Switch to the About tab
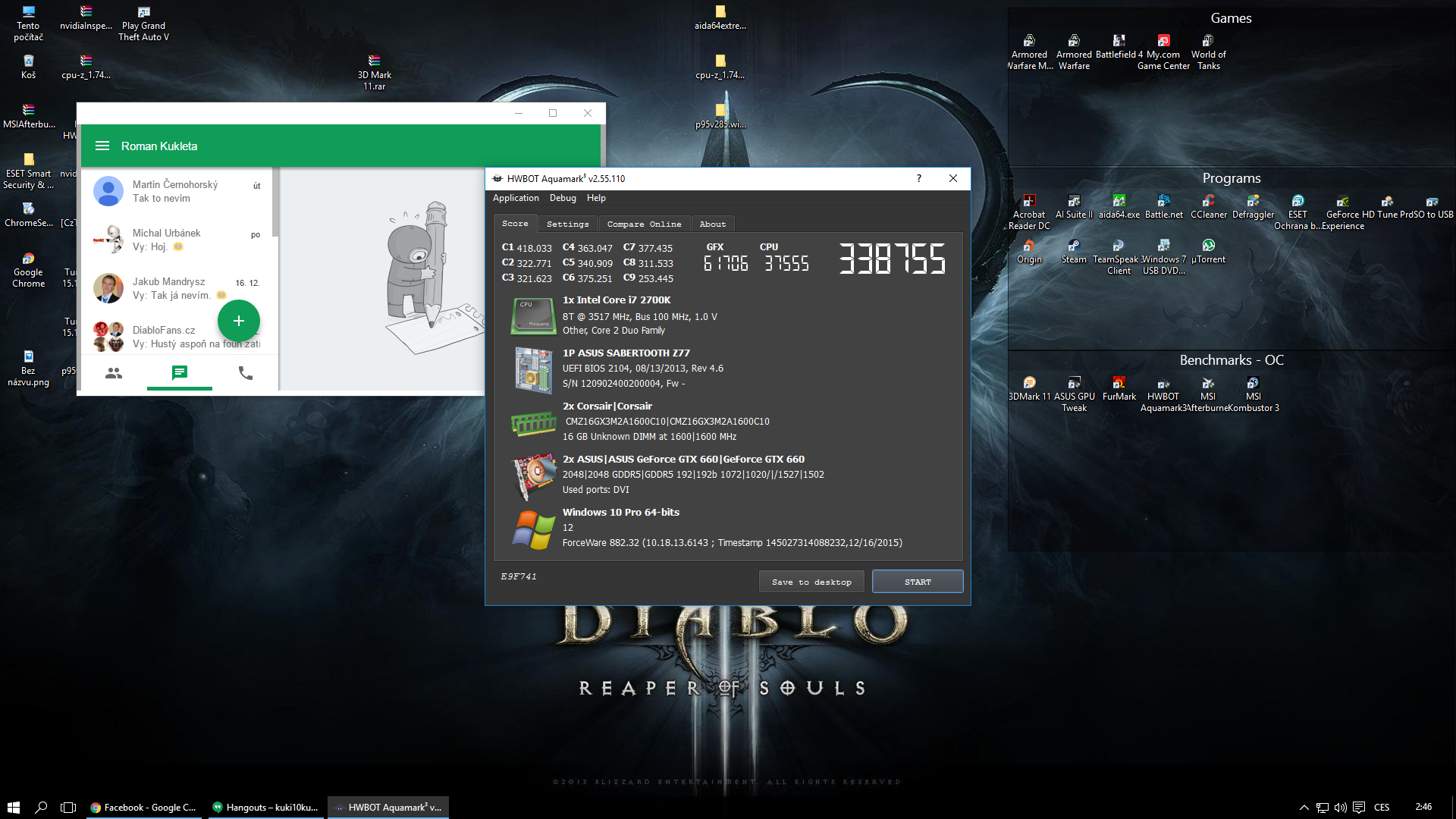 713,224
